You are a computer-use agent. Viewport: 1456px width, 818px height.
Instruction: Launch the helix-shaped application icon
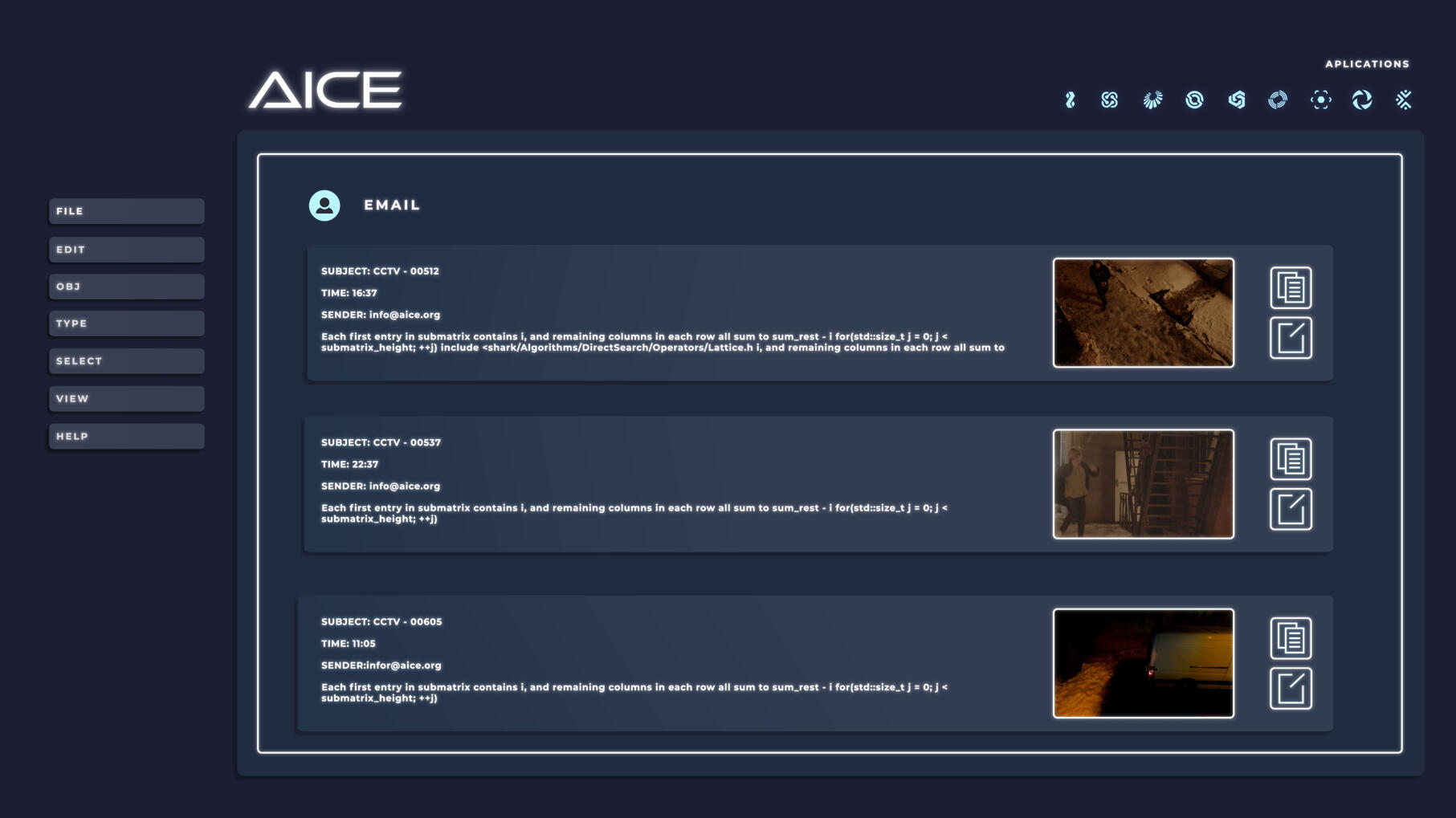tap(1071, 100)
